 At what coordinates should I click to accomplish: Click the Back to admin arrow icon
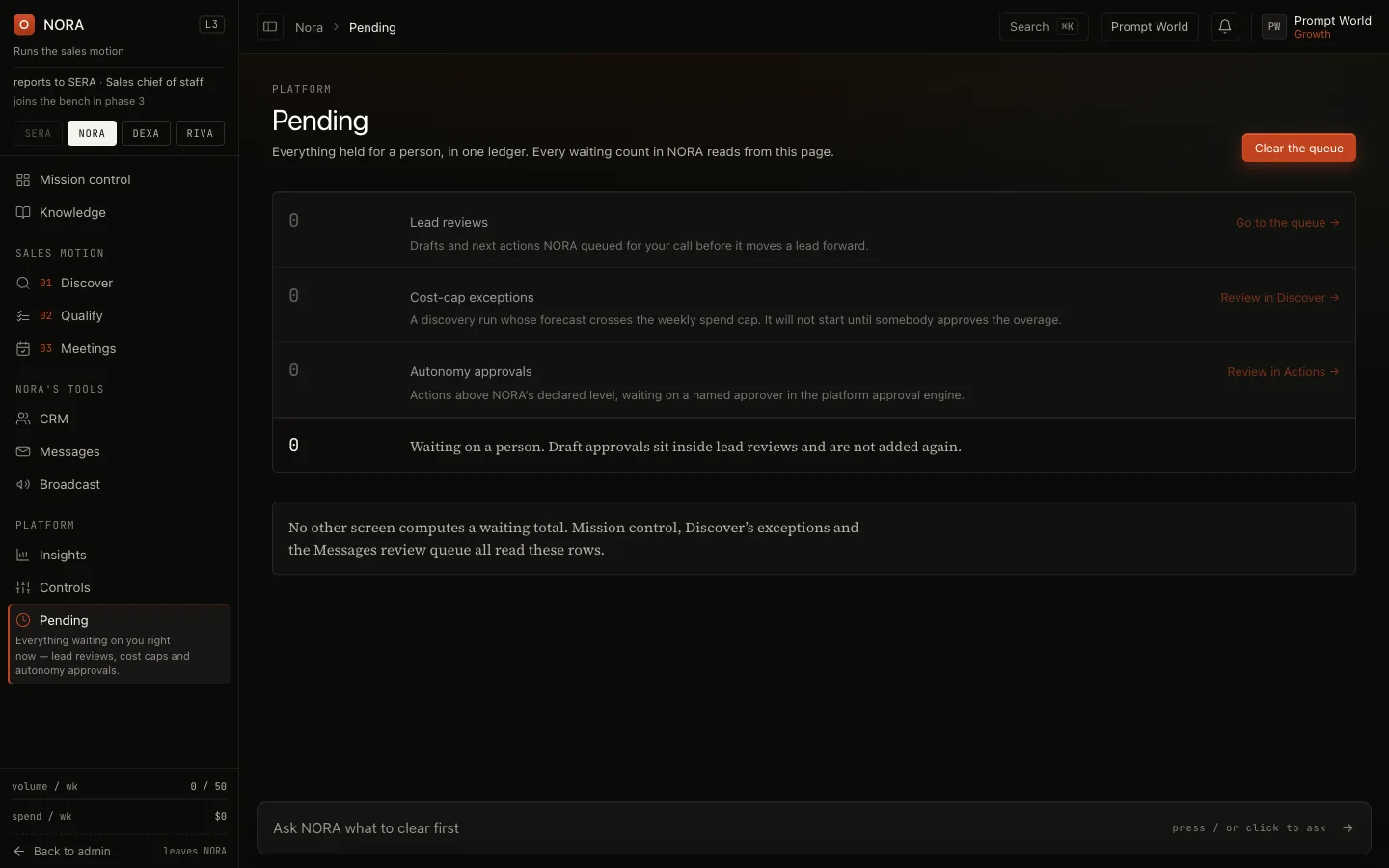(x=19, y=852)
